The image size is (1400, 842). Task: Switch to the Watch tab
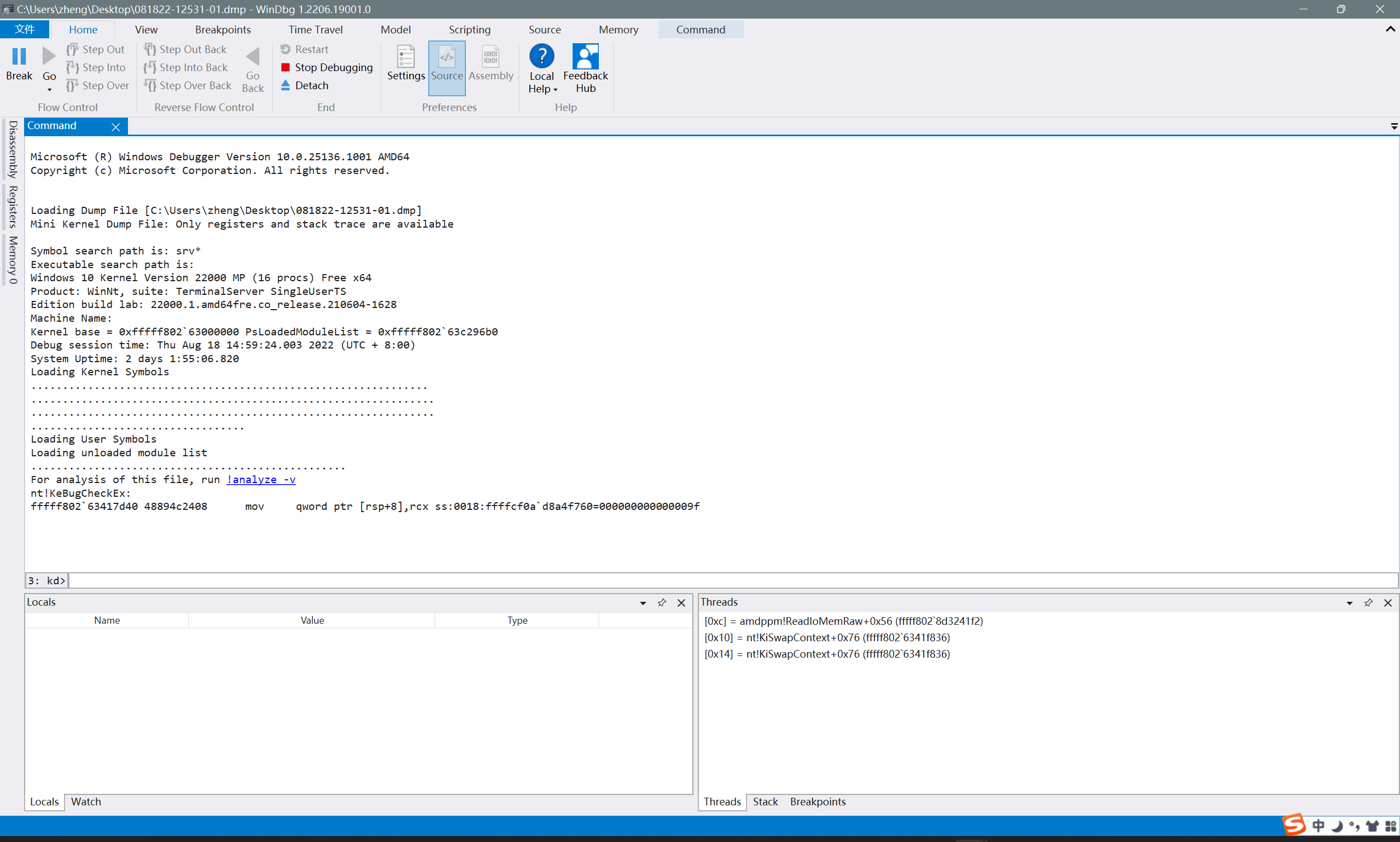pyautogui.click(x=86, y=802)
